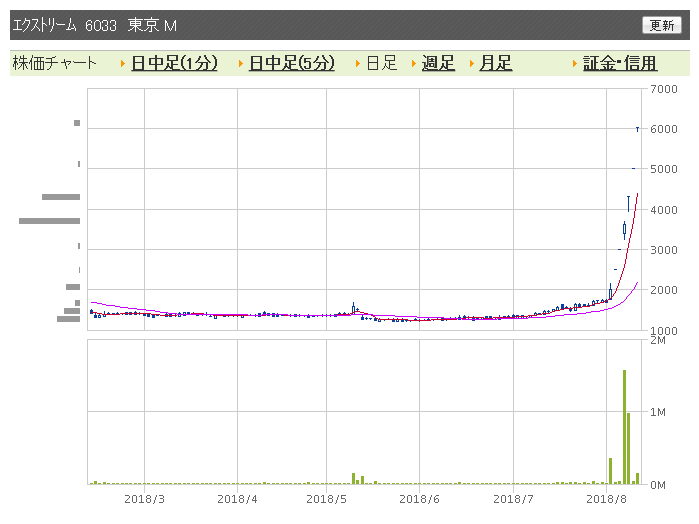Click the orange arrow before 日中足(5分)

[x=240, y=63]
